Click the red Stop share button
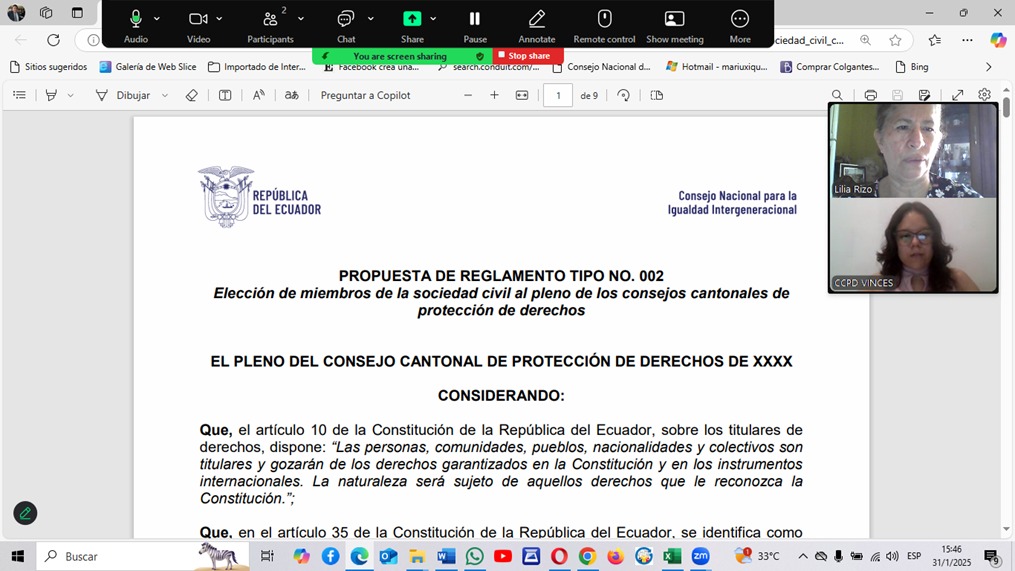 pyautogui.click(x=528, y=56)
